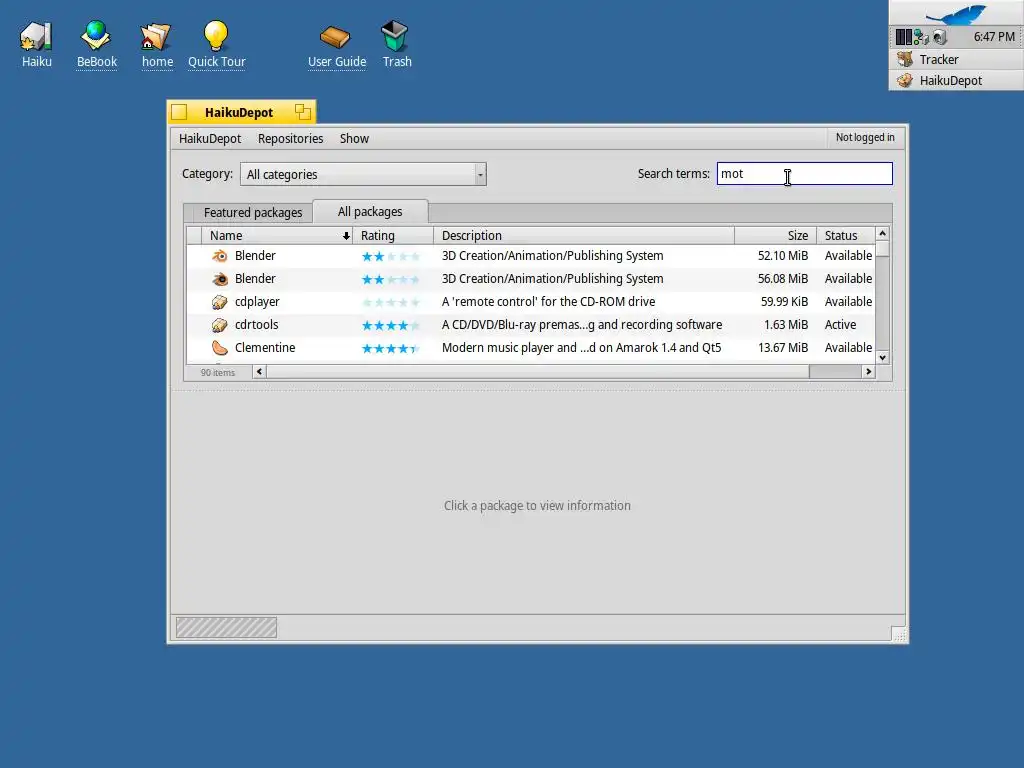The height and width of the screenshot is (768, 1024).
Task: Select the cdplayer package name
Action: click(257, 302)
